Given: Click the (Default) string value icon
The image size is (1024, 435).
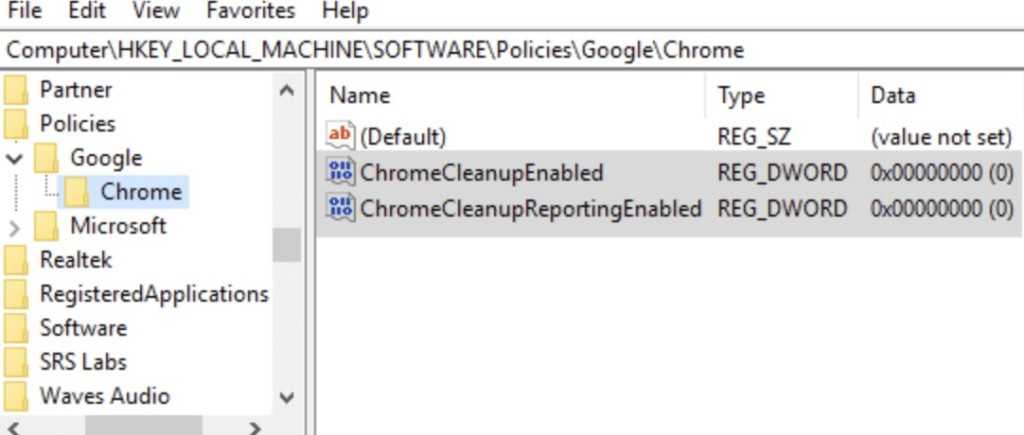Looking at the screenshot, I should click(x=341, y=136).
